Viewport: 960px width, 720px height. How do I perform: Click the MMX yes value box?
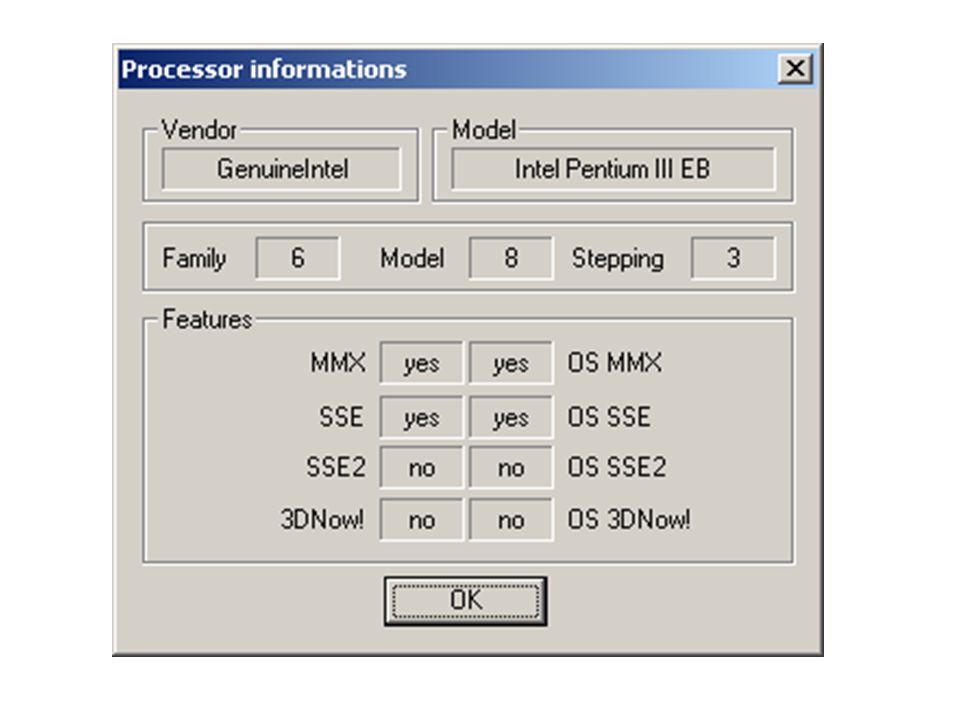tap(421, 363)
